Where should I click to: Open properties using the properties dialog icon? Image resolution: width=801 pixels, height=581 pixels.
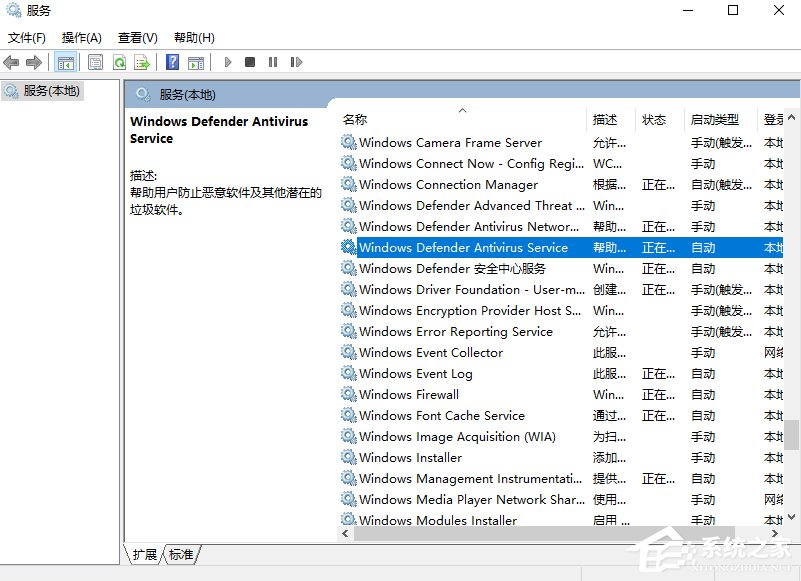tap(96, 61)
